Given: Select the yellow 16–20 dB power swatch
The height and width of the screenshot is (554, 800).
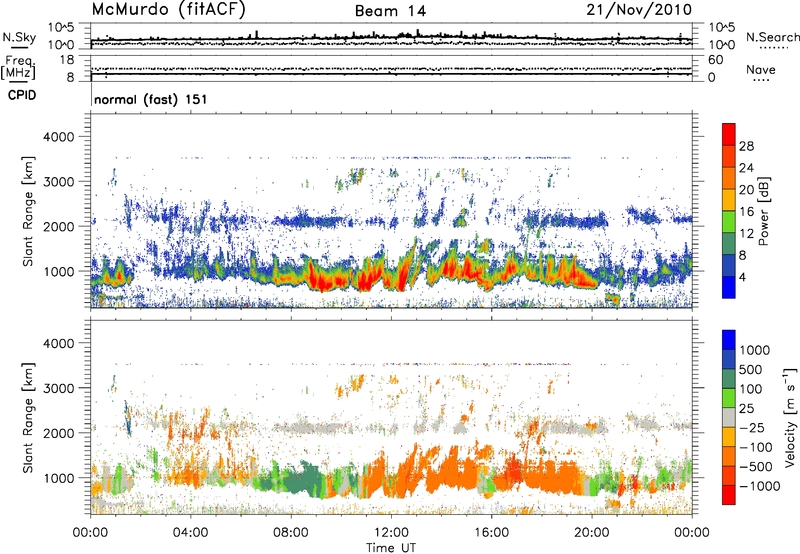Looking at the screenshot, I should [729, 201].
